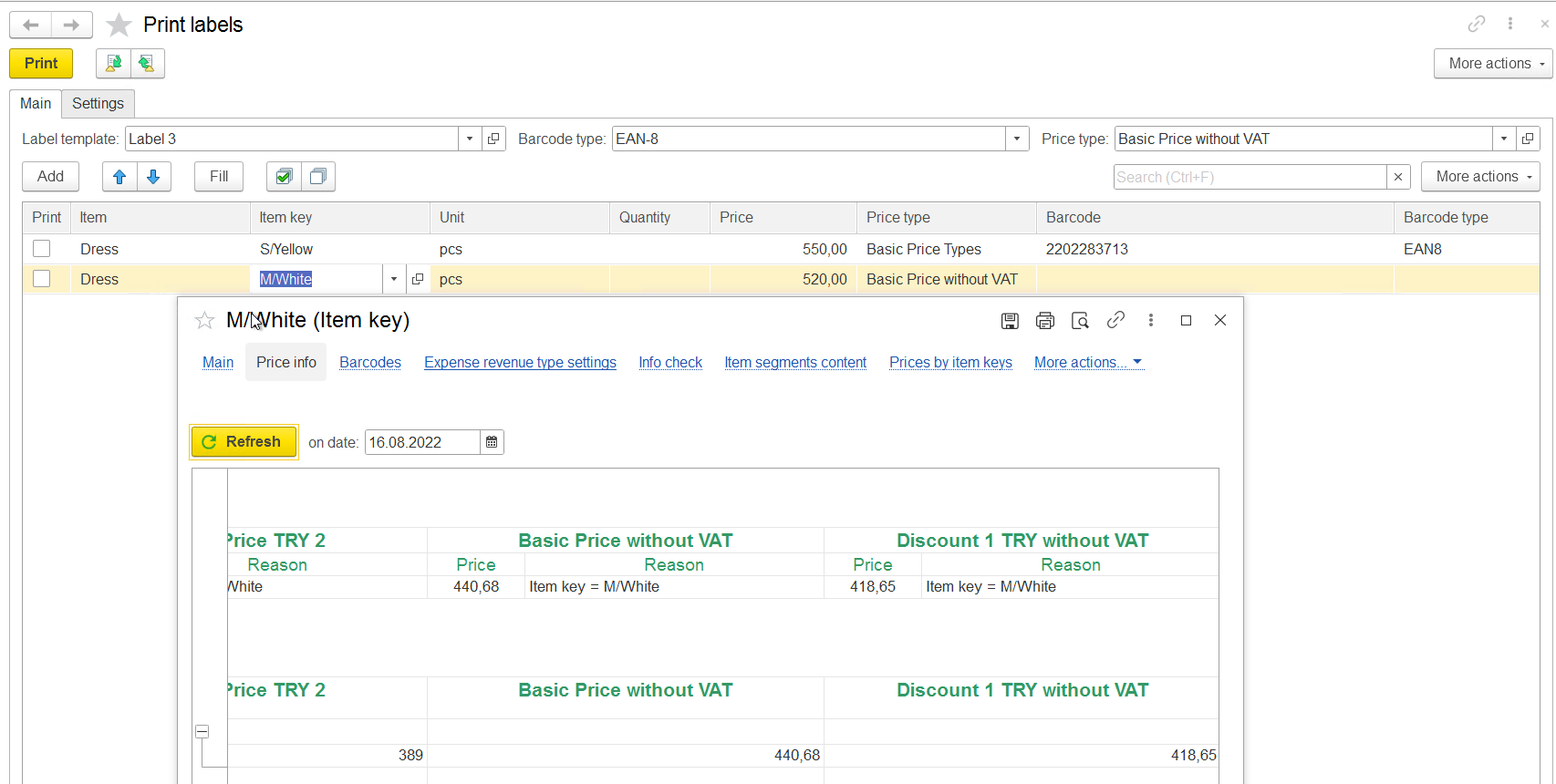Image resolution: width=1556 pixels, height=784 pixels.
Task: Open calendar picker for on date
Action: [x=492, y=442]
